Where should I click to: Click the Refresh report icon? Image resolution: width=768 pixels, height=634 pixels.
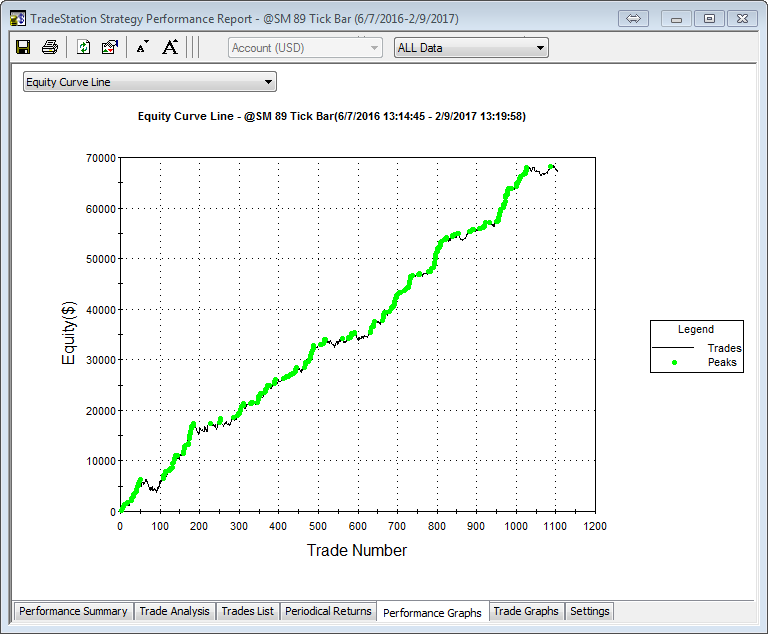tap(84, 47)
